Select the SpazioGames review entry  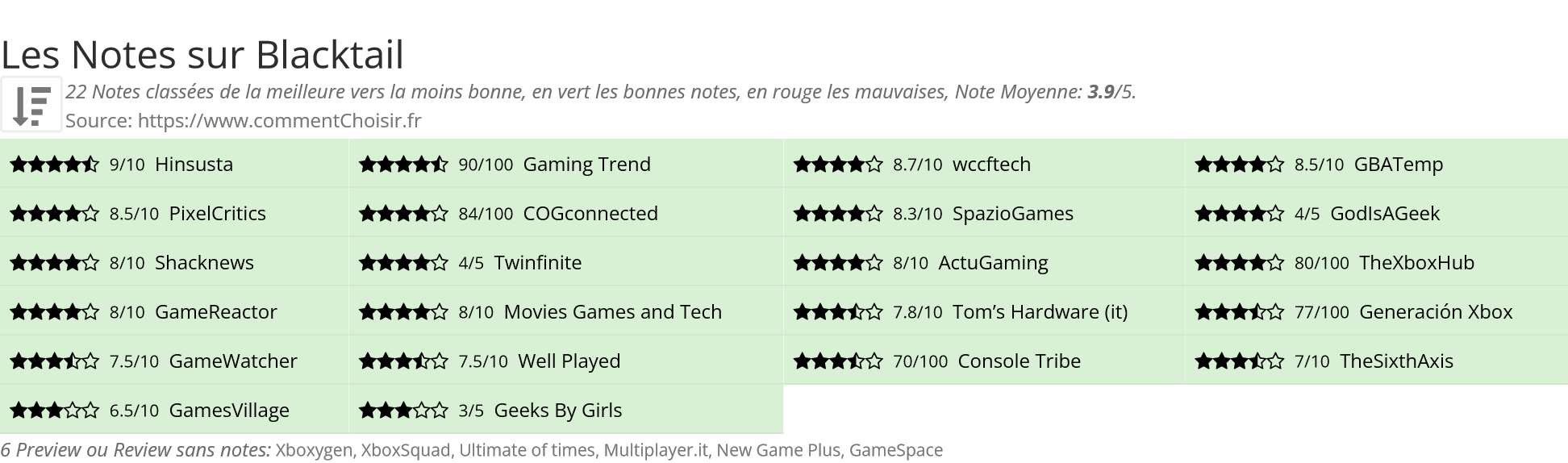[1012, 214]
